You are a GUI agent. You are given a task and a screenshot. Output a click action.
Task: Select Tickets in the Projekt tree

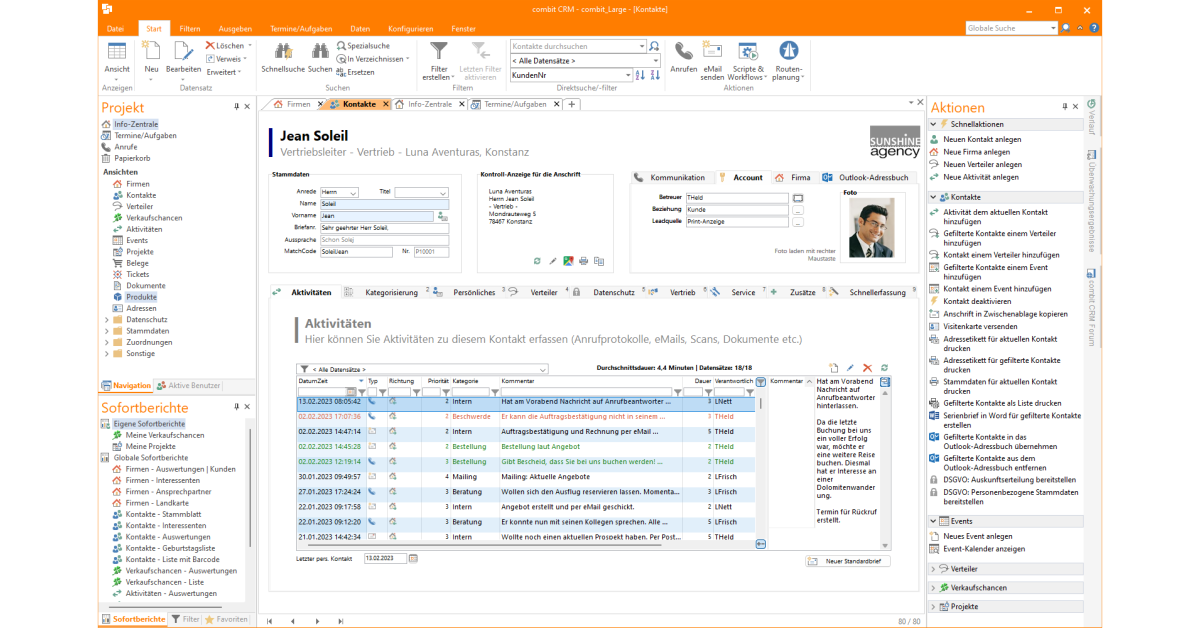tap(137, 274)
